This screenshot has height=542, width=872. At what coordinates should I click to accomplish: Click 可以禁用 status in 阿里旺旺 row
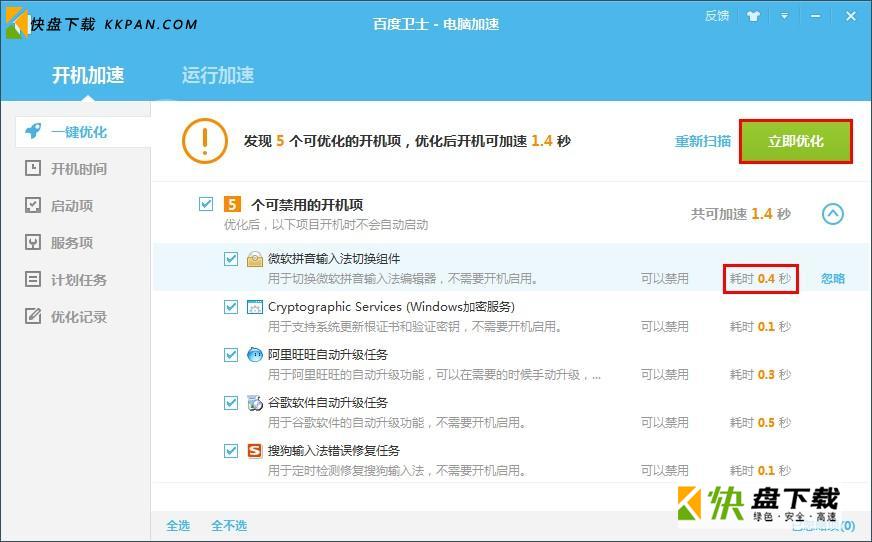[665, 375]
